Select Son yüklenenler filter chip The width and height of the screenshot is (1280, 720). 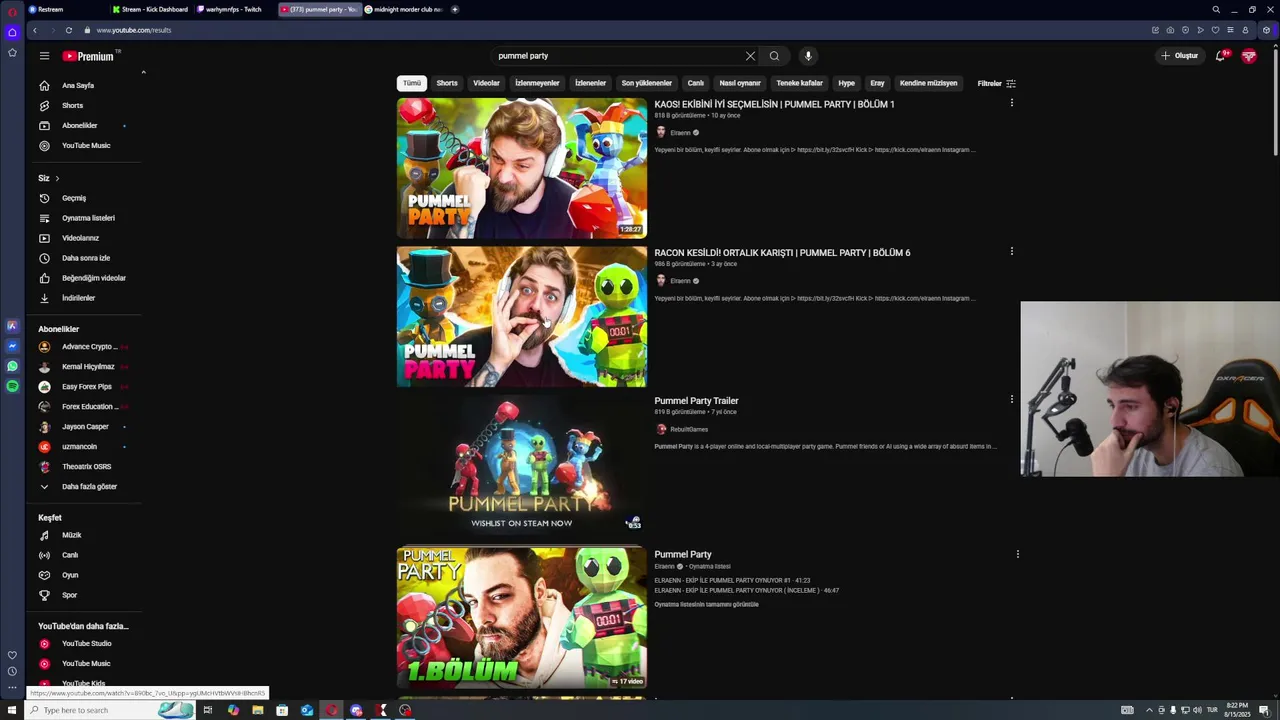click(647, 83)
